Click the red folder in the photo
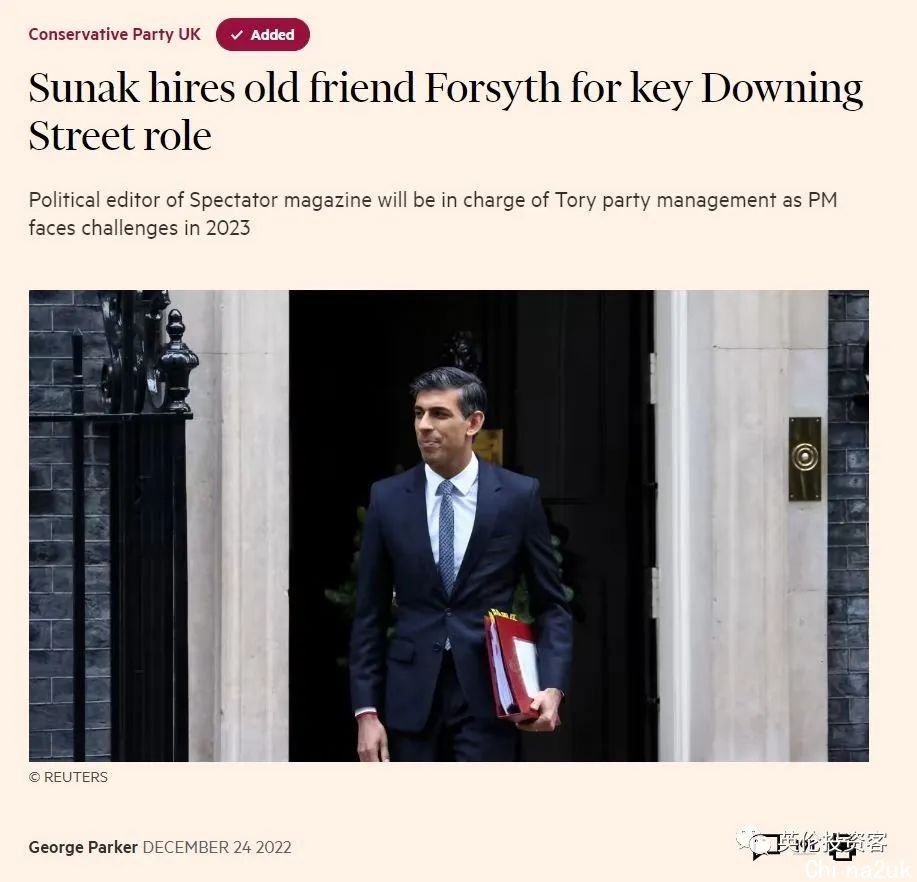This screenshot has width=917, height=882. coord(512,666)
